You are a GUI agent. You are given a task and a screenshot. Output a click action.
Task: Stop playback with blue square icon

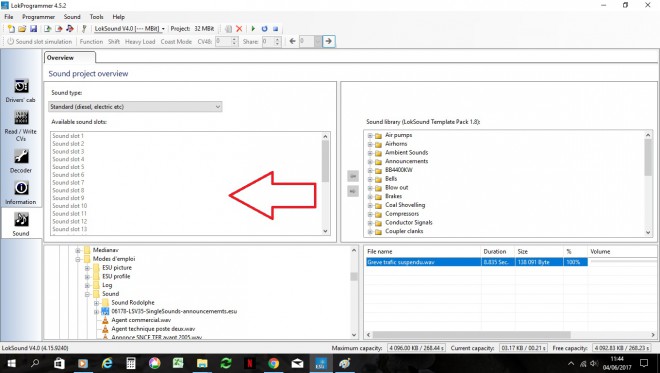point(275,29)
